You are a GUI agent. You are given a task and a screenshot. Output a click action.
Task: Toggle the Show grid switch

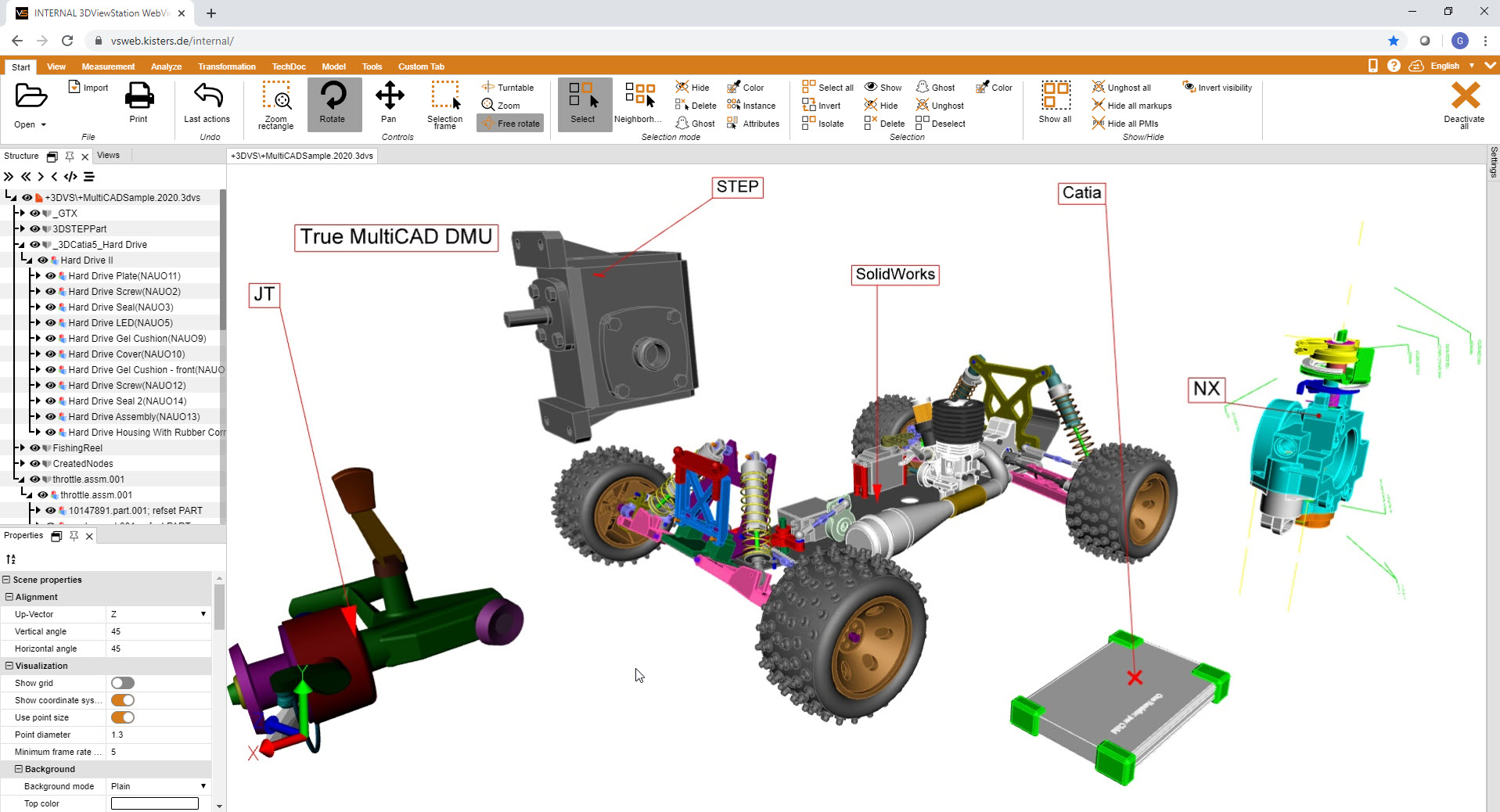(x=123, y=683)
